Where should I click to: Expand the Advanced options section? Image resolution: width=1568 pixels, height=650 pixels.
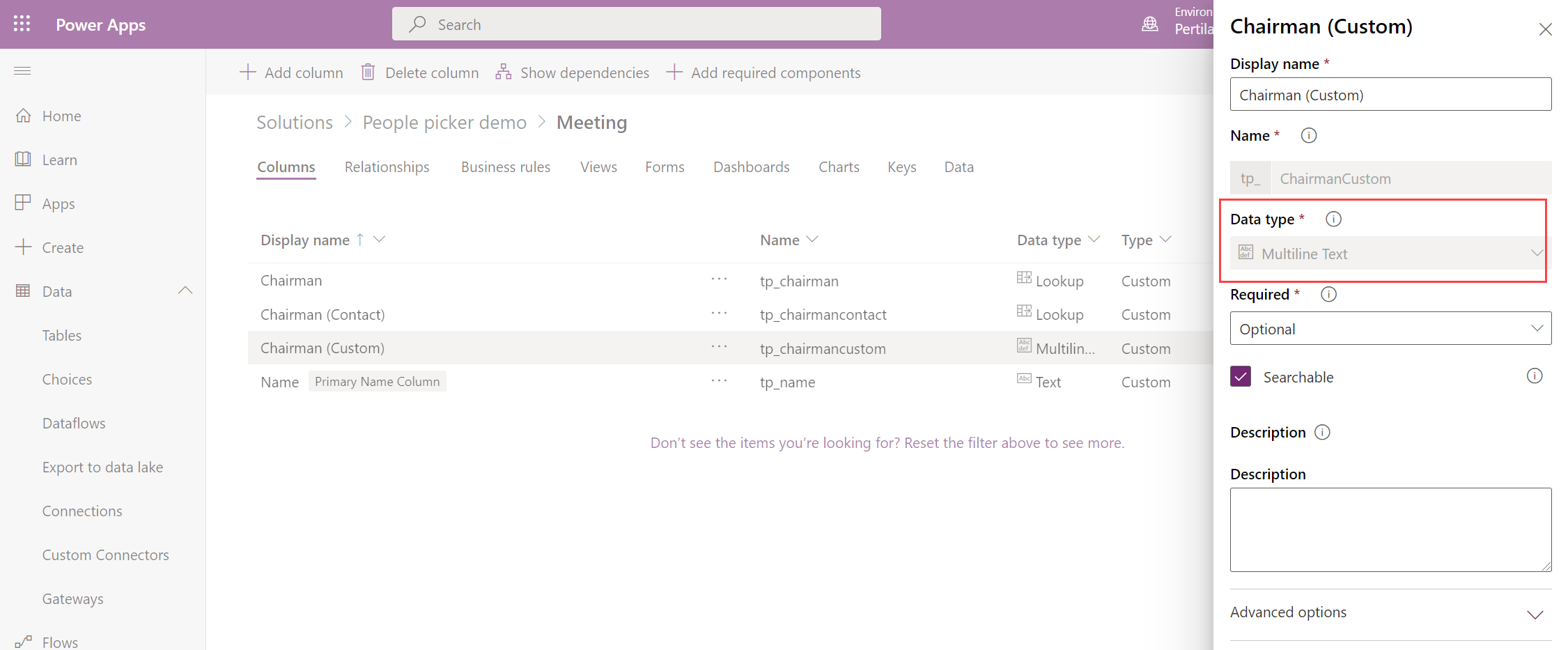coord(1535,614)
